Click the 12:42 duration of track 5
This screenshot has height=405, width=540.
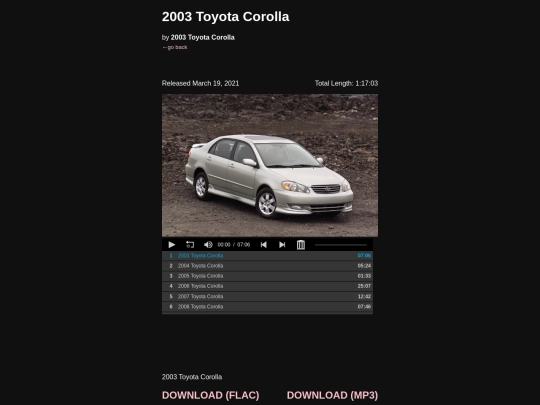click(x=364, y=297)
